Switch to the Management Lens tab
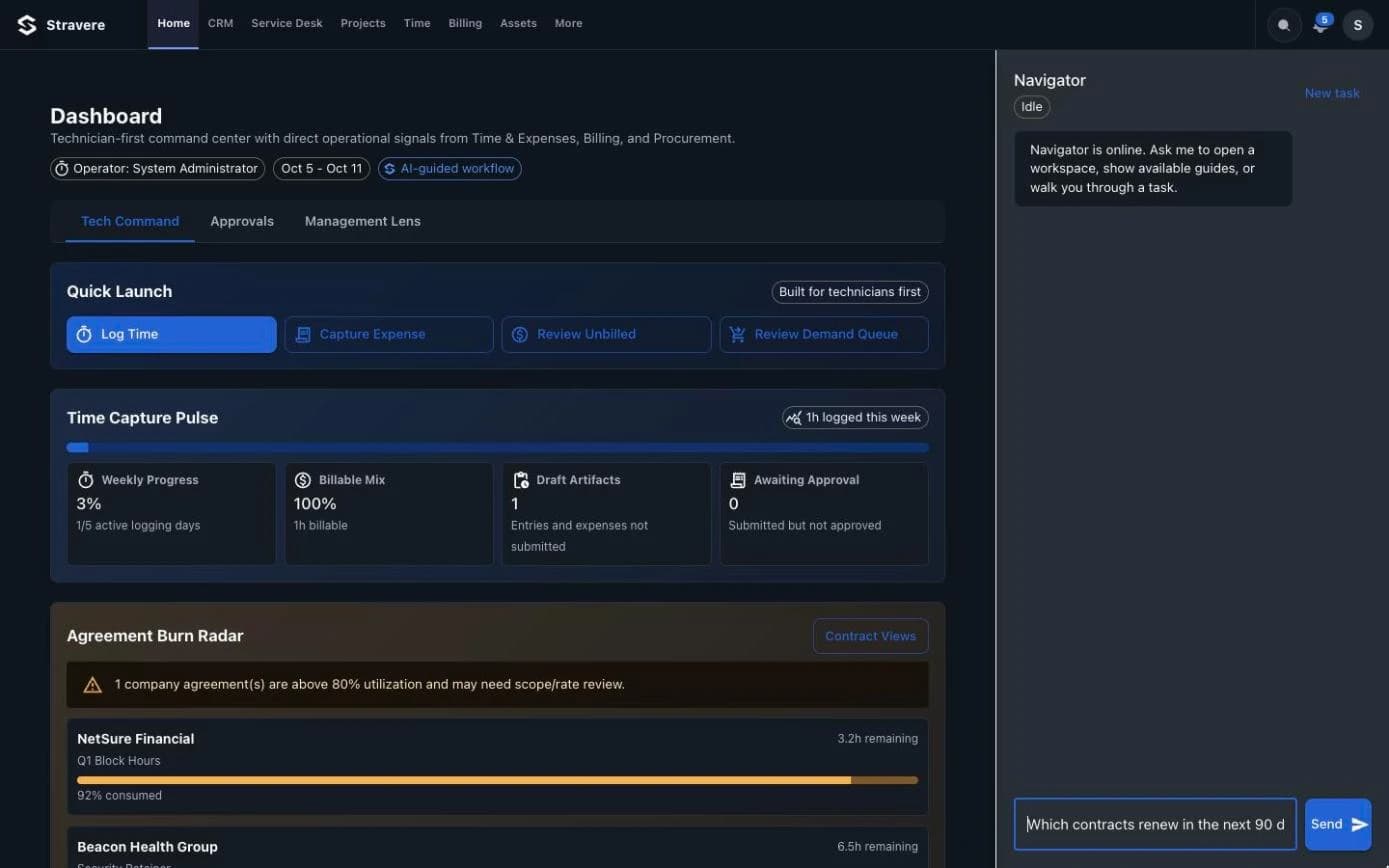 coord(363,221)
